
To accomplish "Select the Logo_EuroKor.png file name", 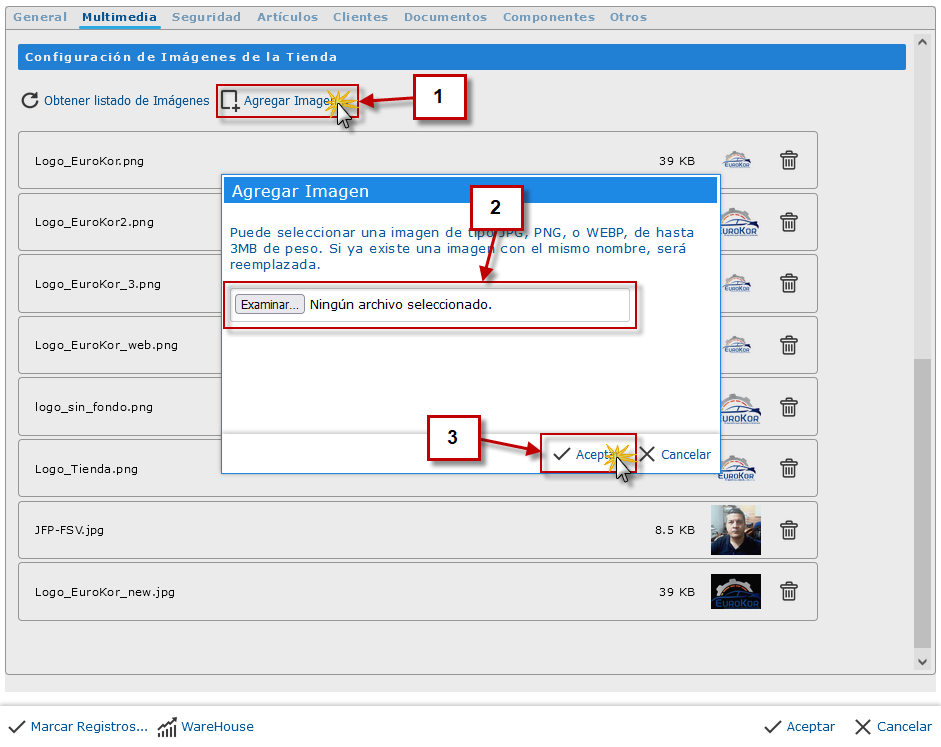I will tap(89, 161).
